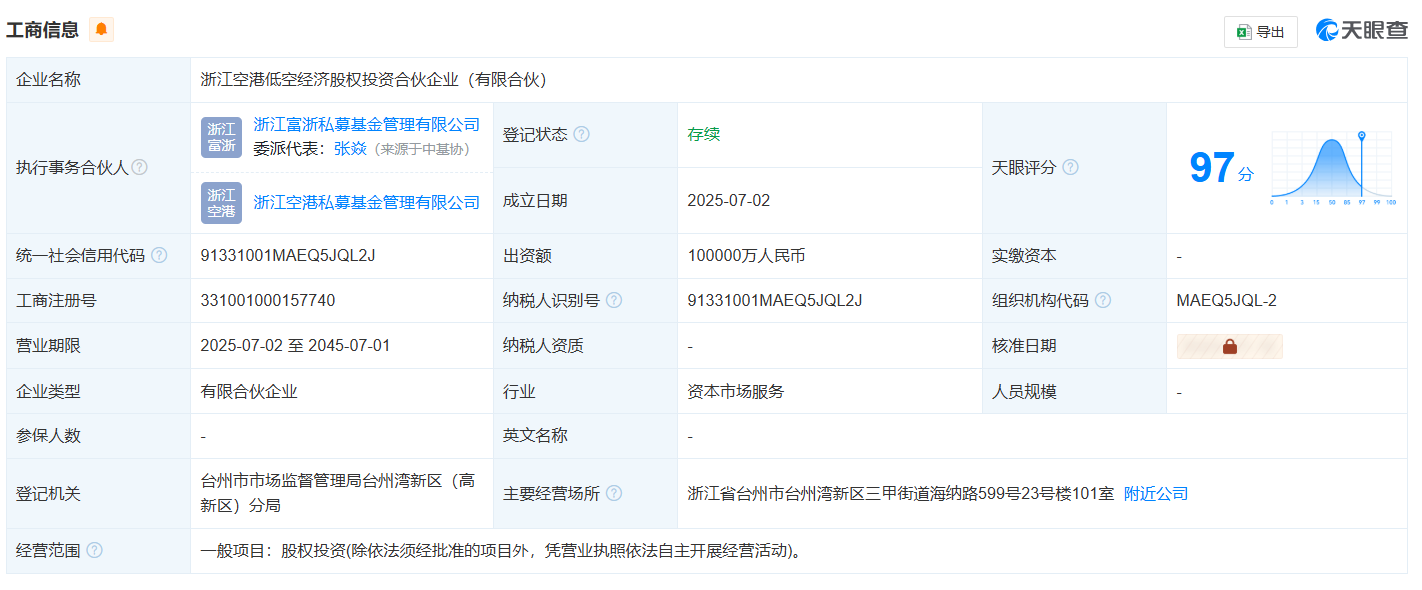Click the 有限合伙企业 enterprise type value
This screenshot has height=590, width=1422.
(249, 391)
